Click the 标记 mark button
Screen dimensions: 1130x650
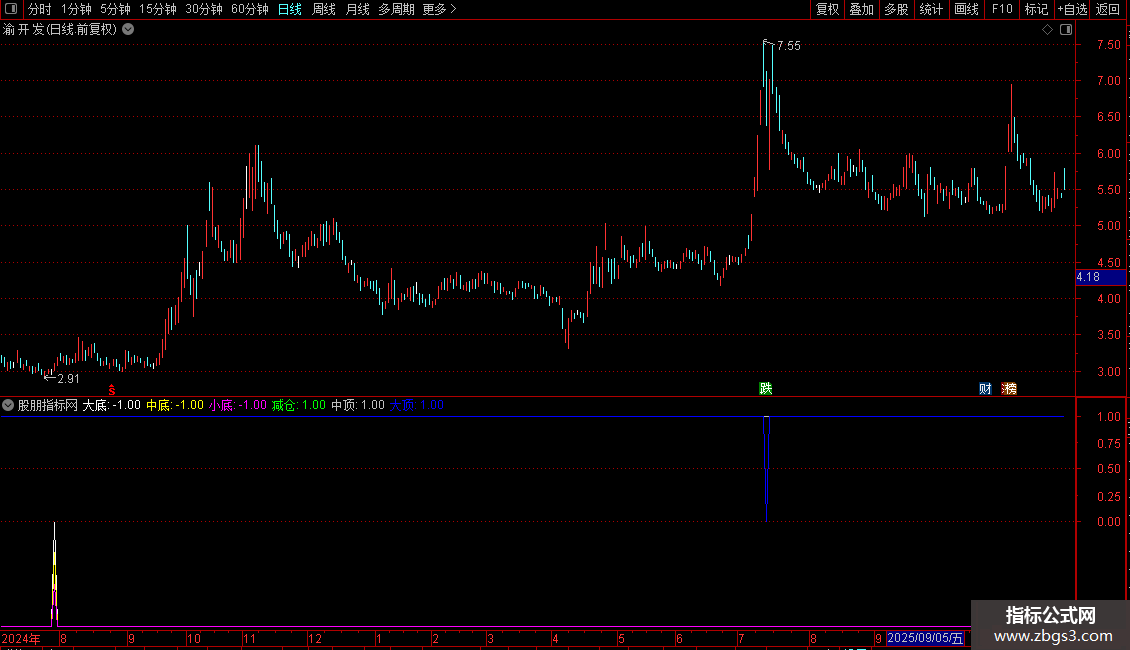(1036, 9)
